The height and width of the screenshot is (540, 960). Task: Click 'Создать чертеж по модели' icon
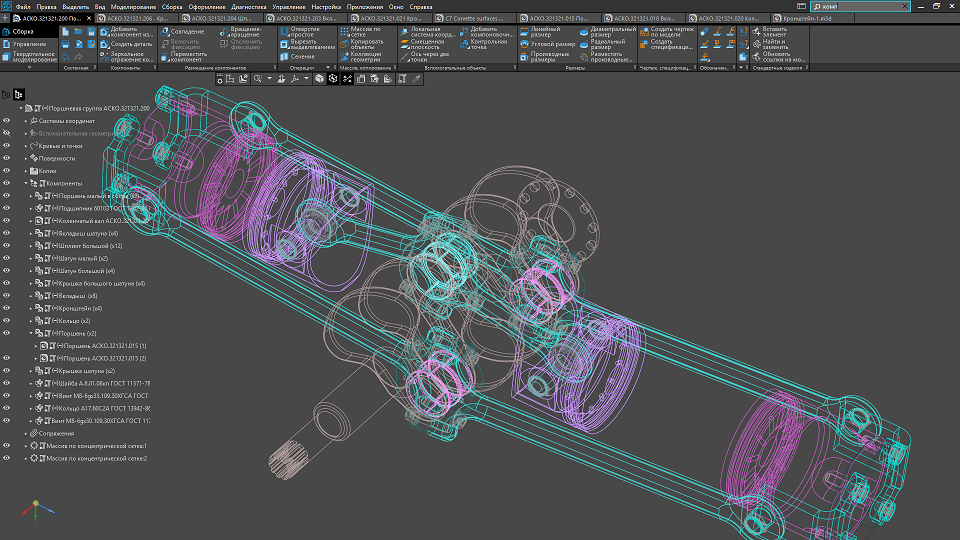tap(643, 31)
